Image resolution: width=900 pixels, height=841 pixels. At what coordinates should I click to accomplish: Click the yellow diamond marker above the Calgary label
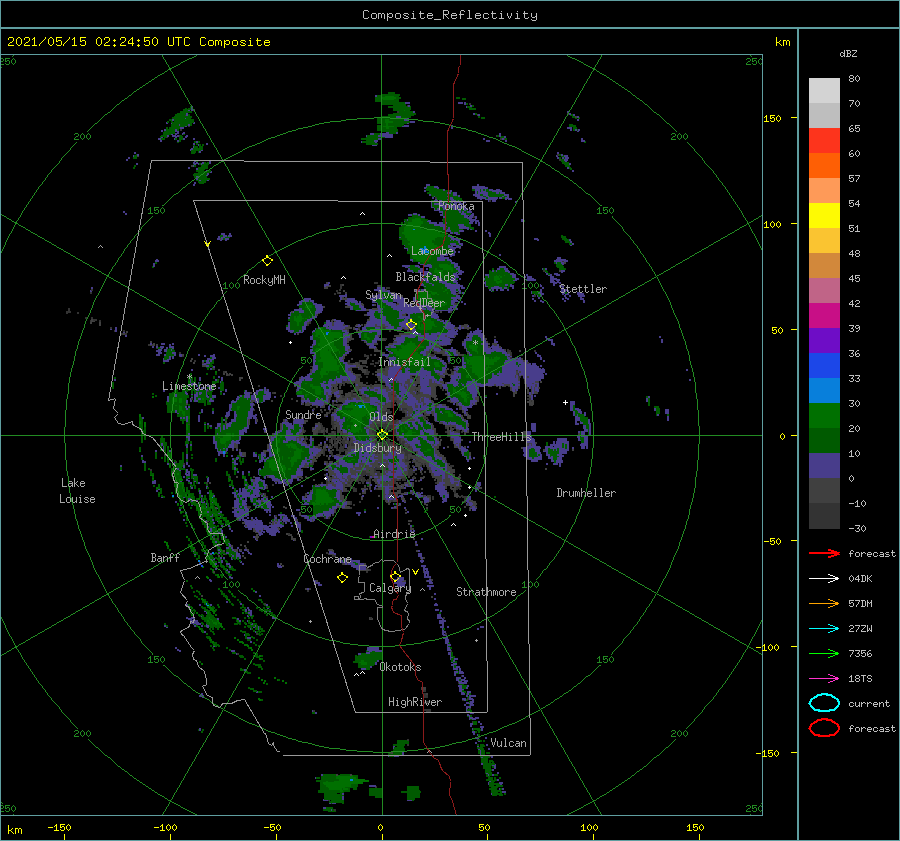tap(395, 576)
